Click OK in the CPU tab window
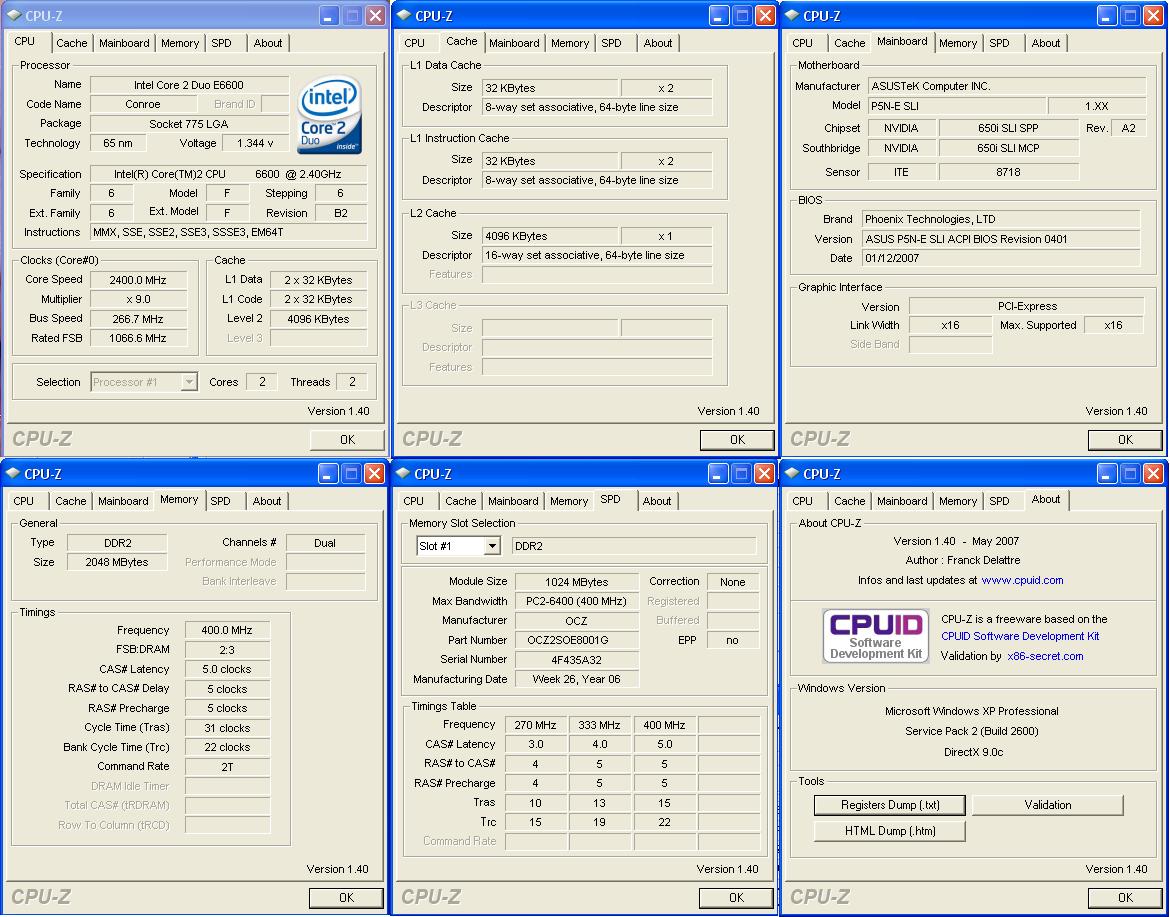 coord(347,439)
